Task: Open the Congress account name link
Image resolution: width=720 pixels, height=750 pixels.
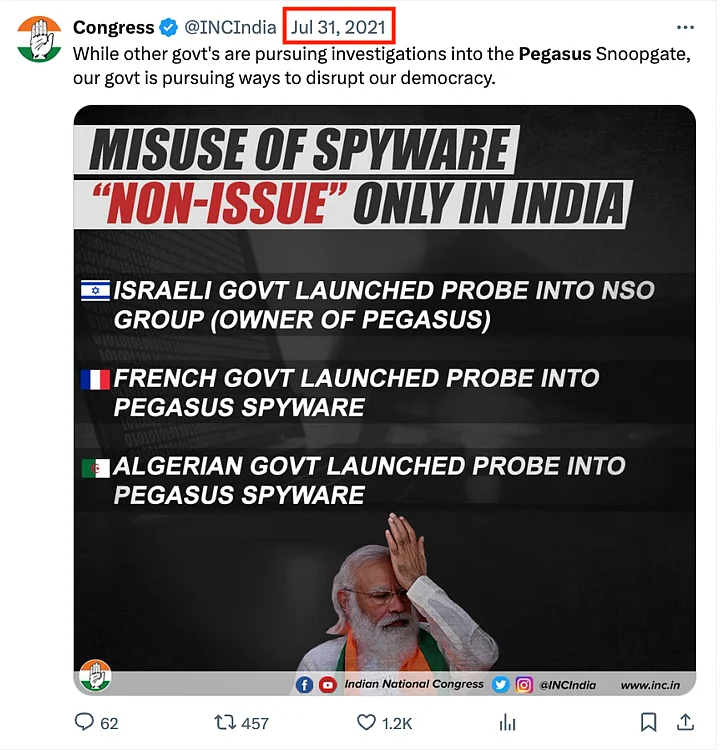Action: pos(114,27)
